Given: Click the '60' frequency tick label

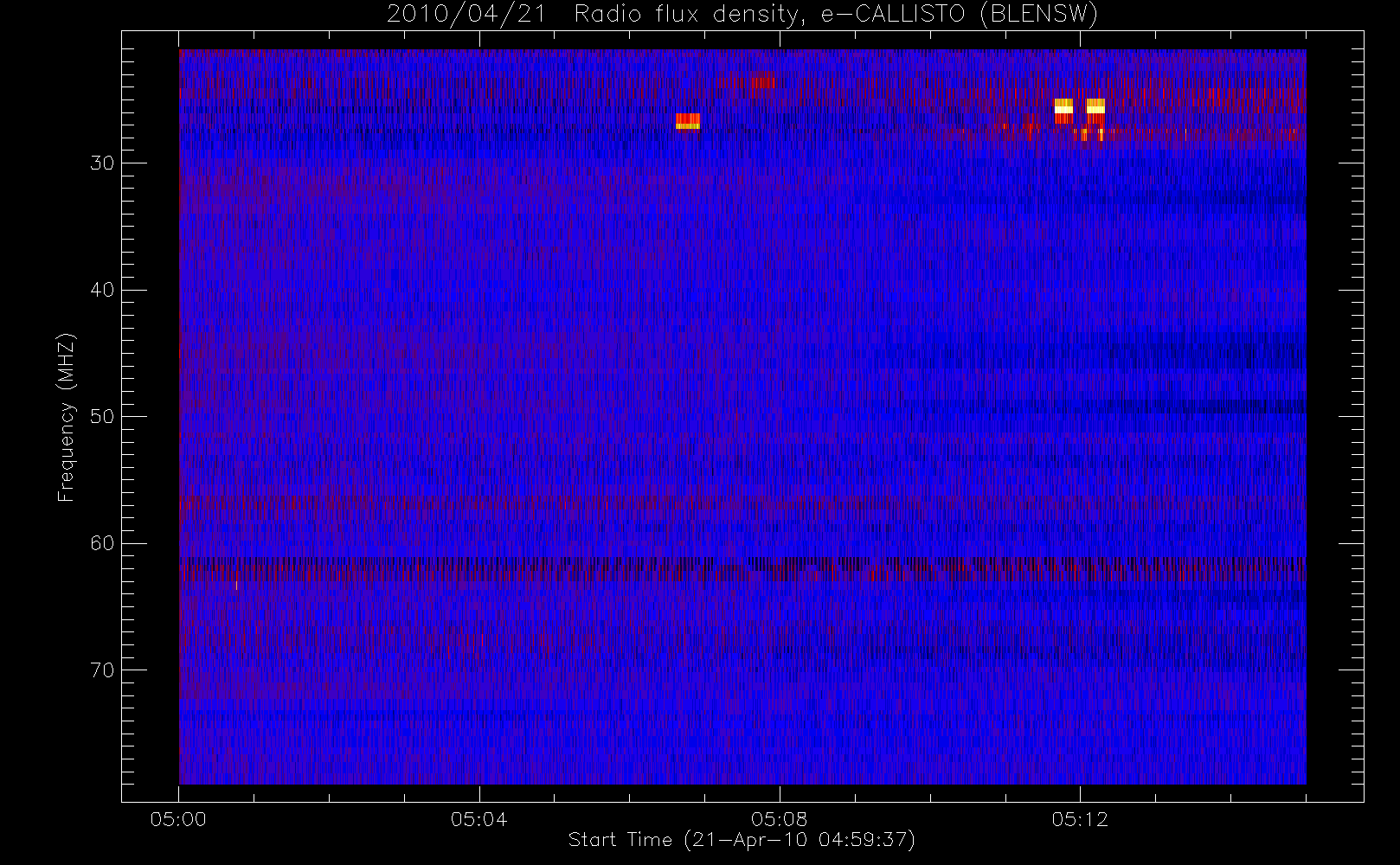Looking at the screenshot, I should pos(102,543).
